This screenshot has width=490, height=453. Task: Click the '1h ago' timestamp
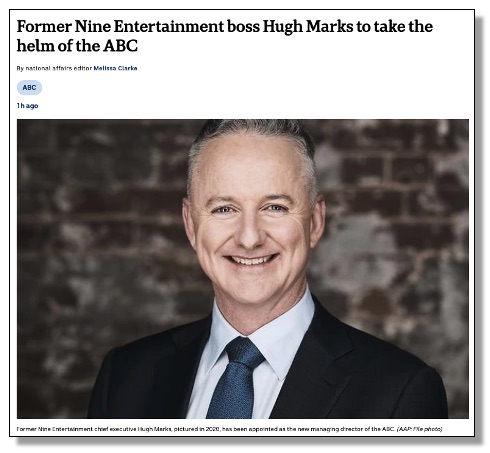pos(27,106)
